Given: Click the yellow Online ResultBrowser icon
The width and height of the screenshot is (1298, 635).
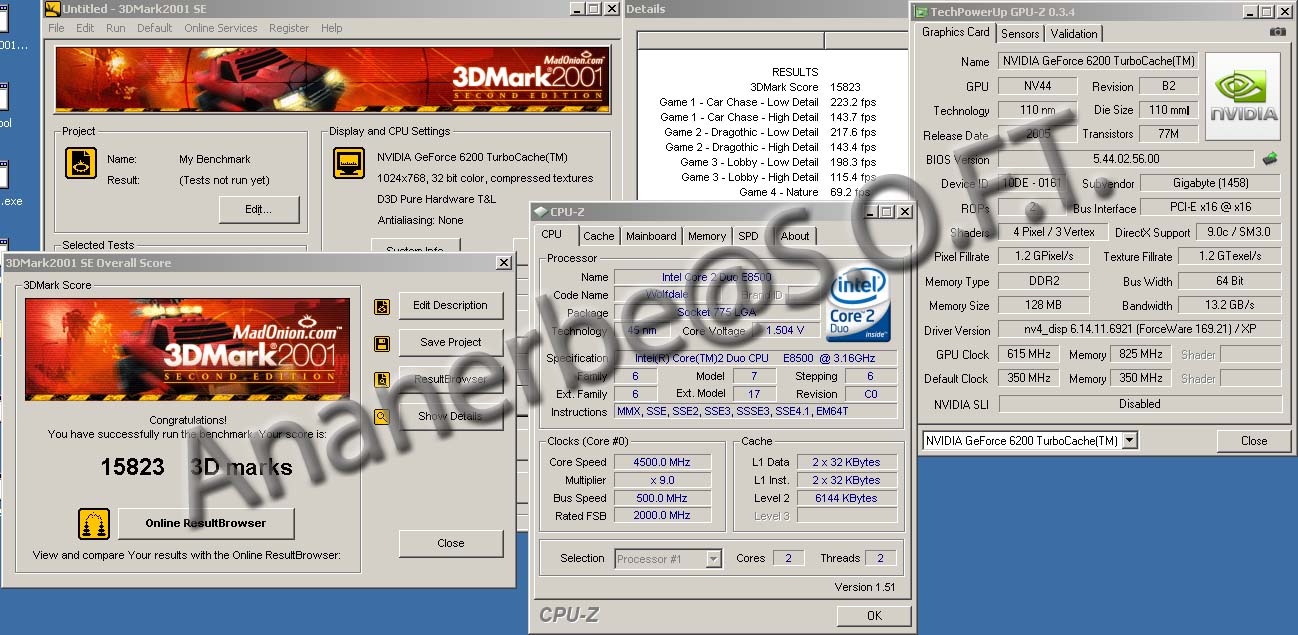Looking at the screenshot, I should 94,524.
